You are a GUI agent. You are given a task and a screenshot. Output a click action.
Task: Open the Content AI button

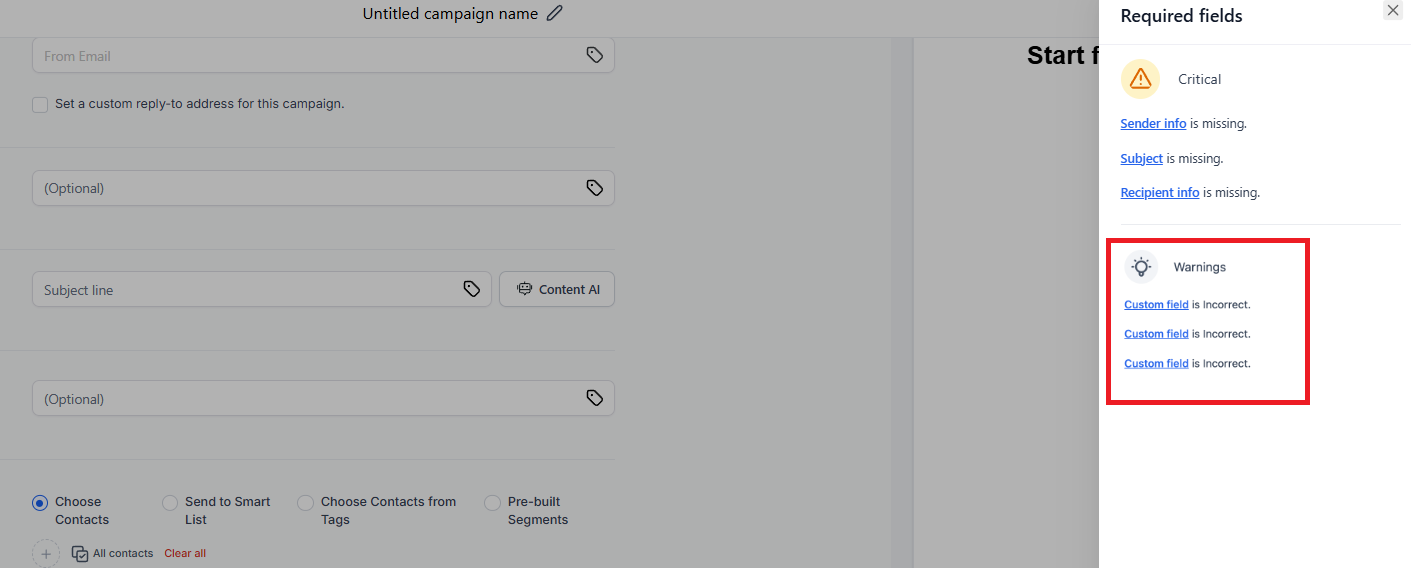[x=557, y=289]
